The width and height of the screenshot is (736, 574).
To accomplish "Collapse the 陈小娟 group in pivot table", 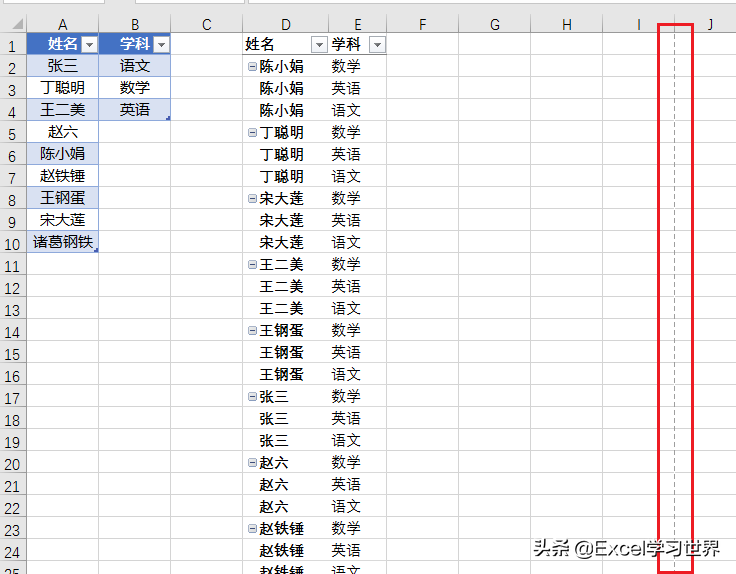I will tap(252, 67).
